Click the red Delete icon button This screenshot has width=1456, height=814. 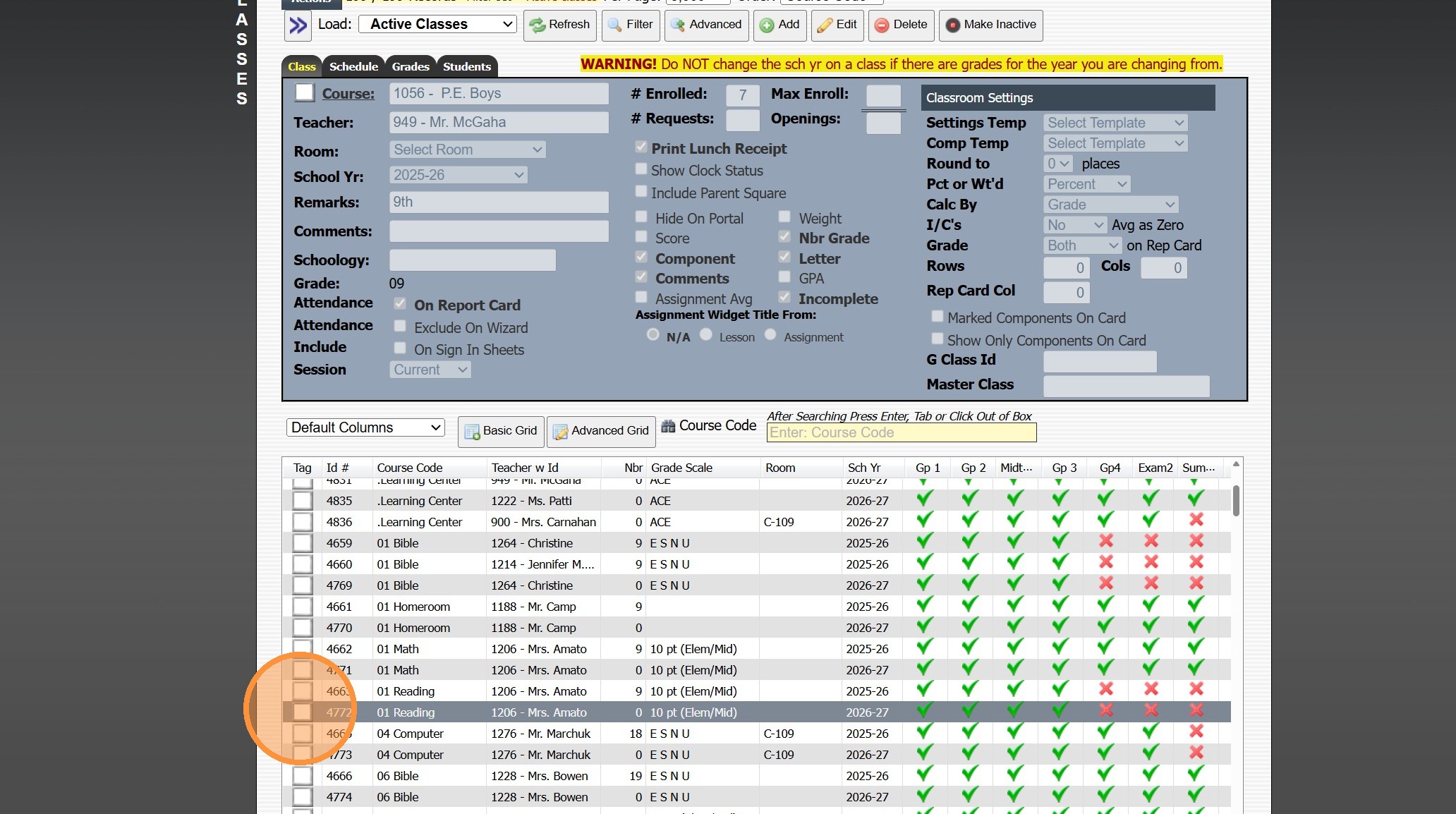(901, 25)
